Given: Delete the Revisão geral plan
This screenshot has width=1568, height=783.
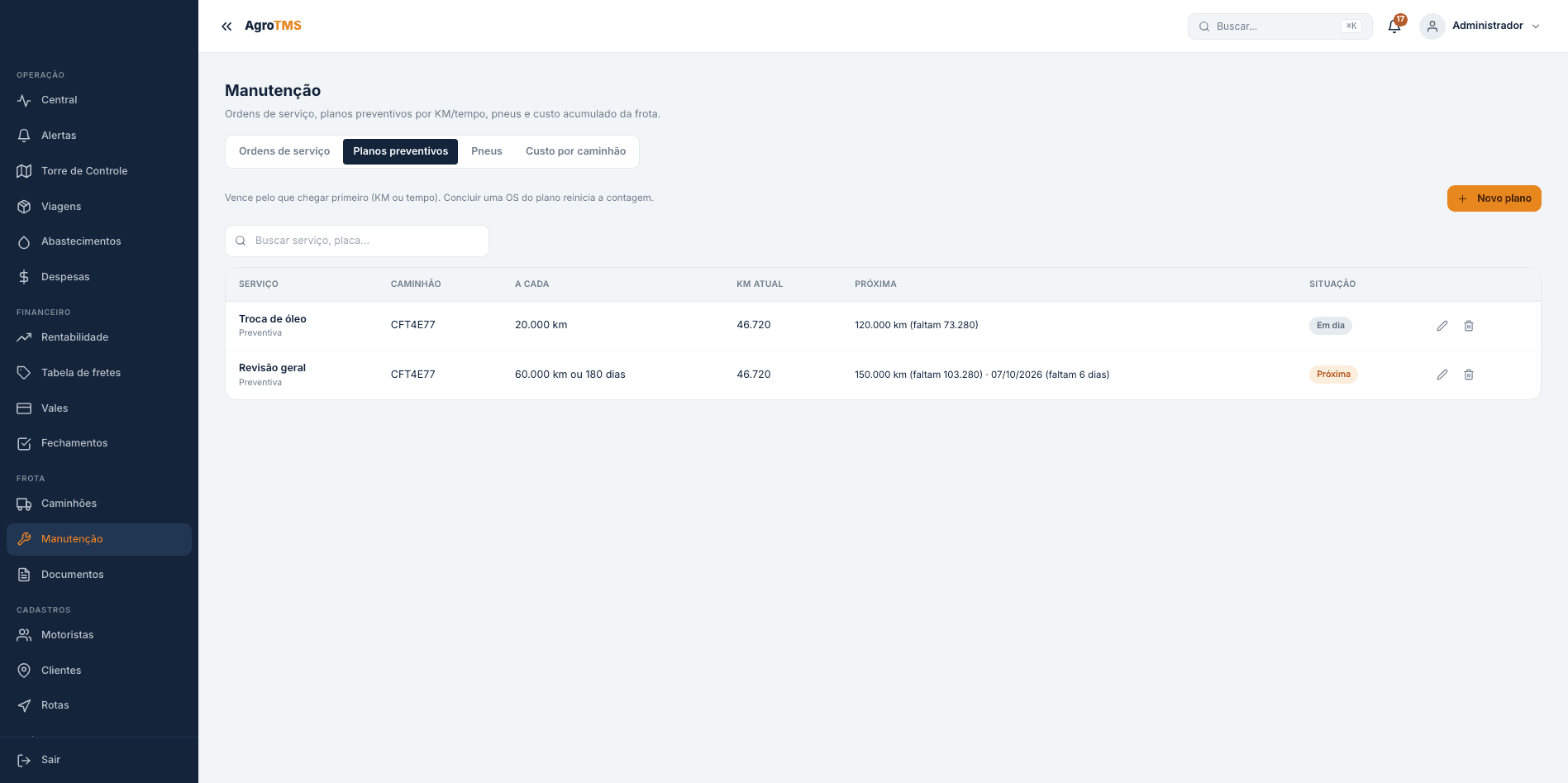Looking at the screenshot, I should 1469,375.
